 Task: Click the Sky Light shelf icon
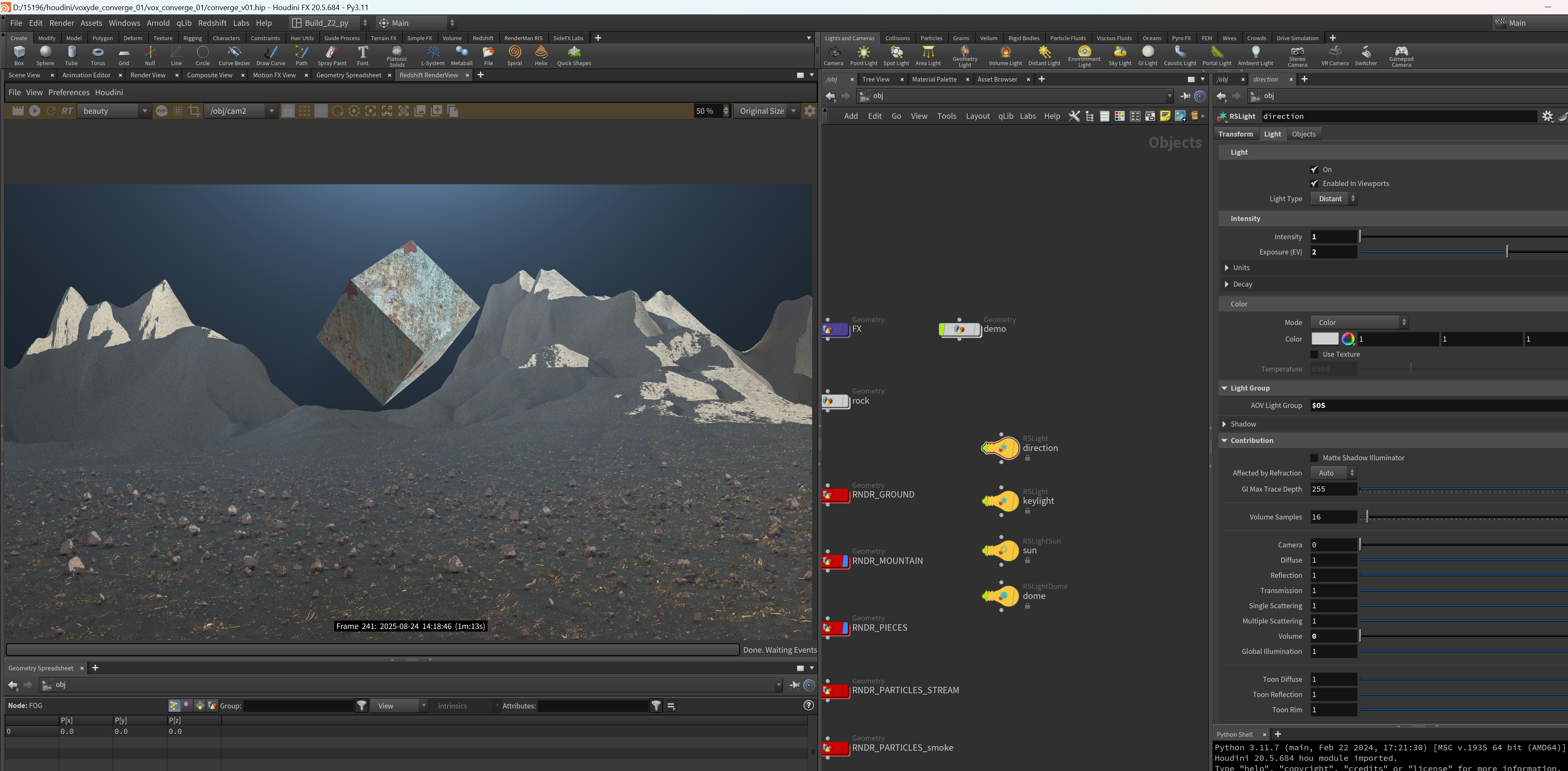(x=1119, y=55)
